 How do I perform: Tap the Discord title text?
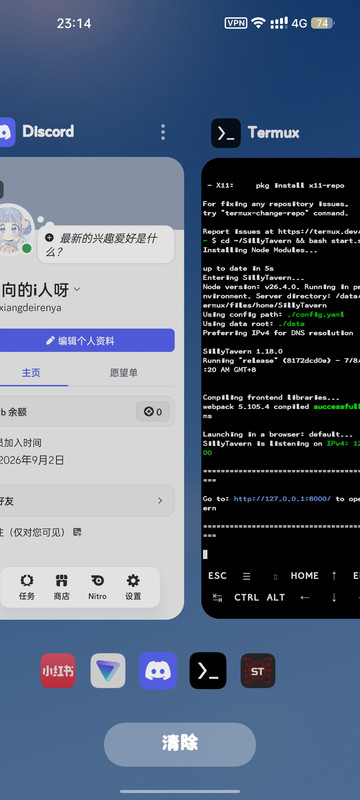coord(48,132)
